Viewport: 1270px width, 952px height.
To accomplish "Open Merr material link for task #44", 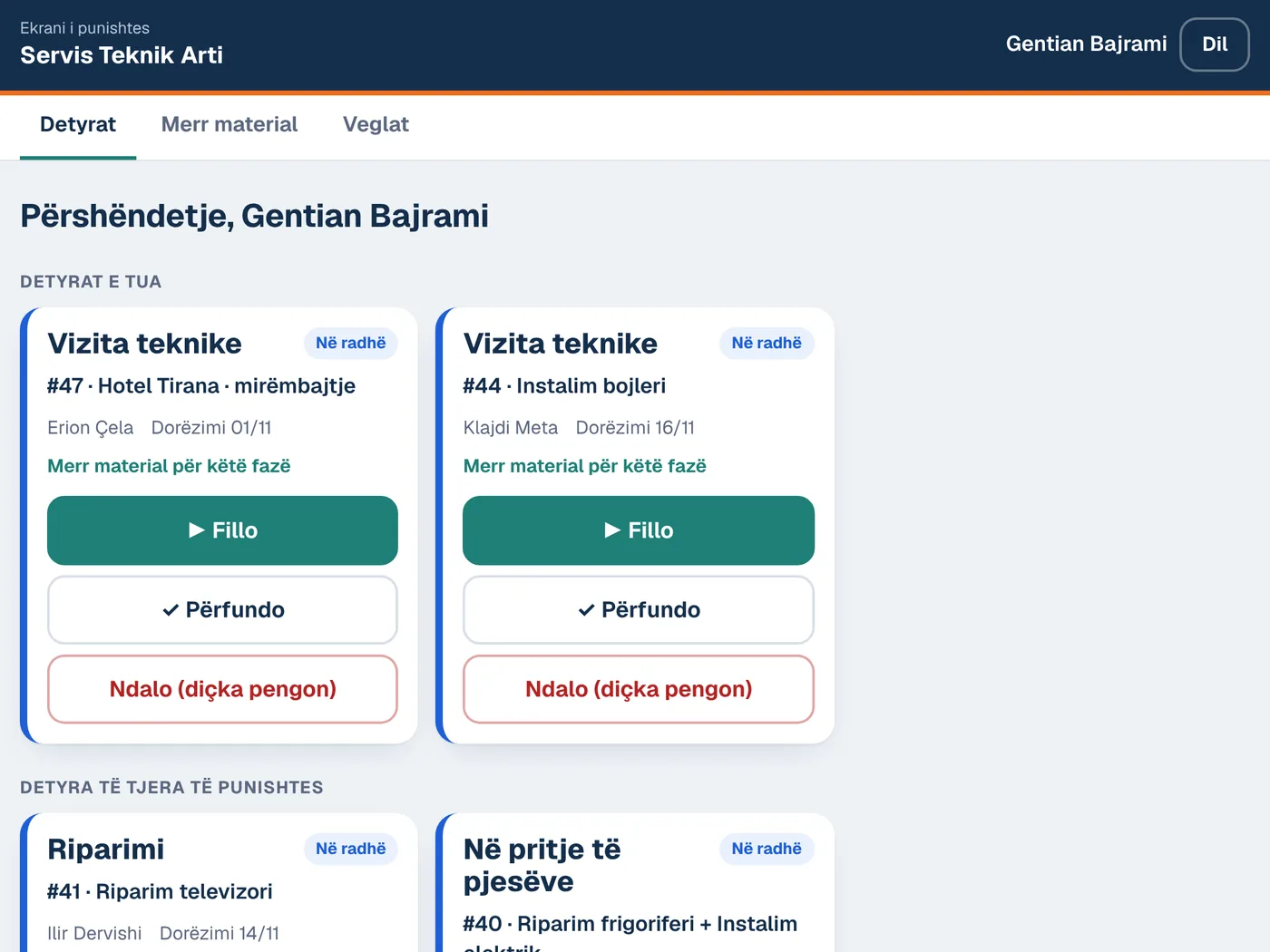I will 585,466.
